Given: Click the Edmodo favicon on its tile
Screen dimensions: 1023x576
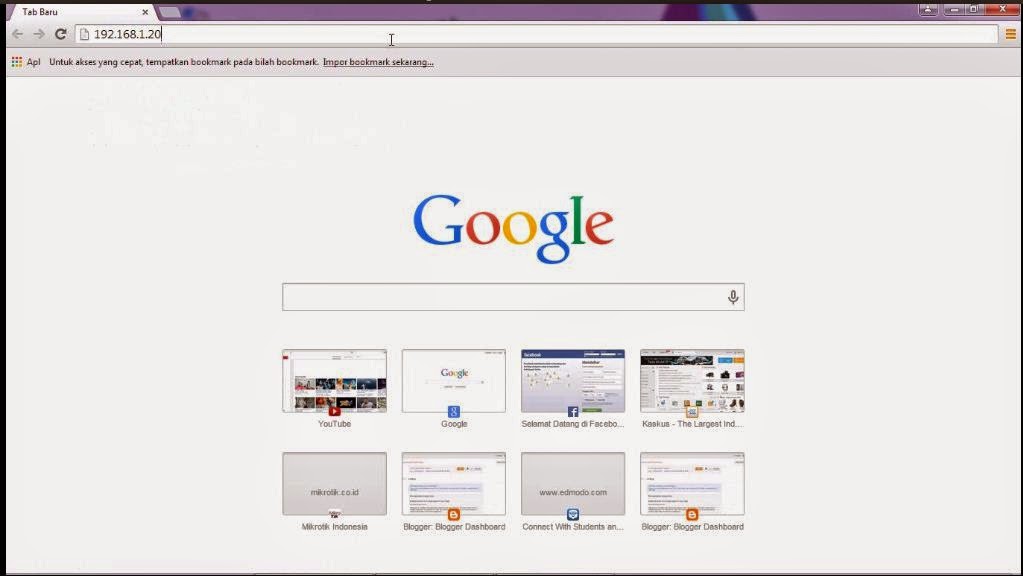Looking at the screenshot, I should [x=573, y=515].
